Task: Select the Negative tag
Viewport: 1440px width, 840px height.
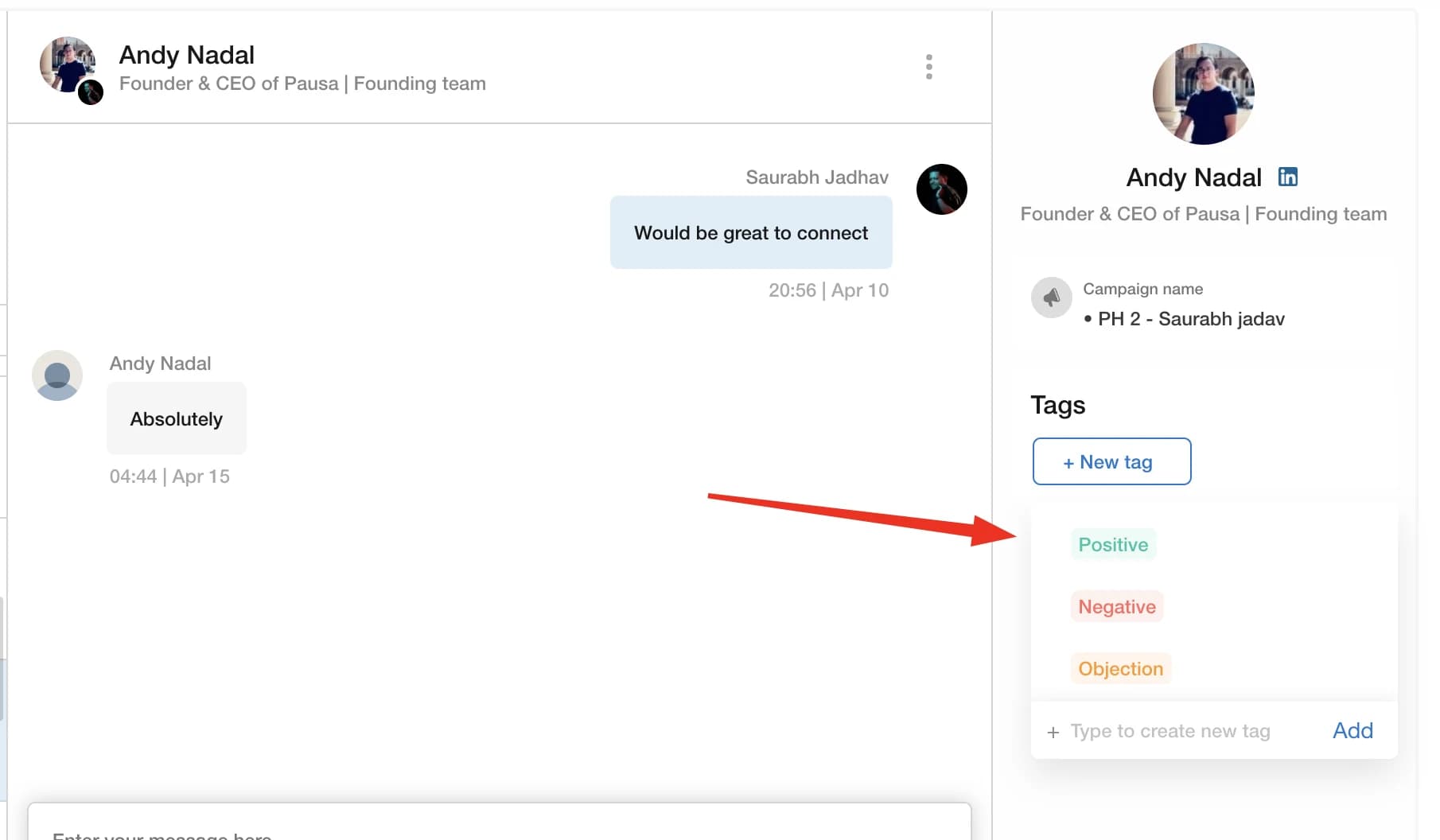Action: 1116,606
